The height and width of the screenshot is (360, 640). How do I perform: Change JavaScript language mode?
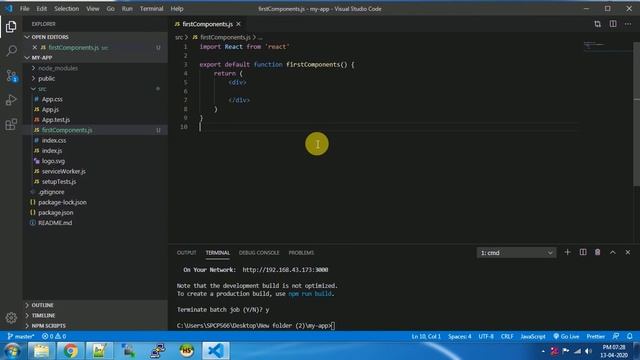[533, 336]
